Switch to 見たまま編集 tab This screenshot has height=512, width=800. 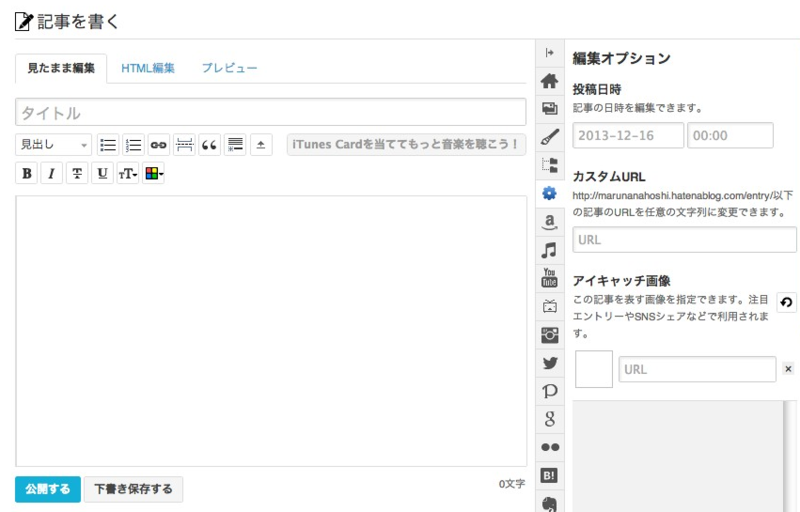tap(61, 68)
